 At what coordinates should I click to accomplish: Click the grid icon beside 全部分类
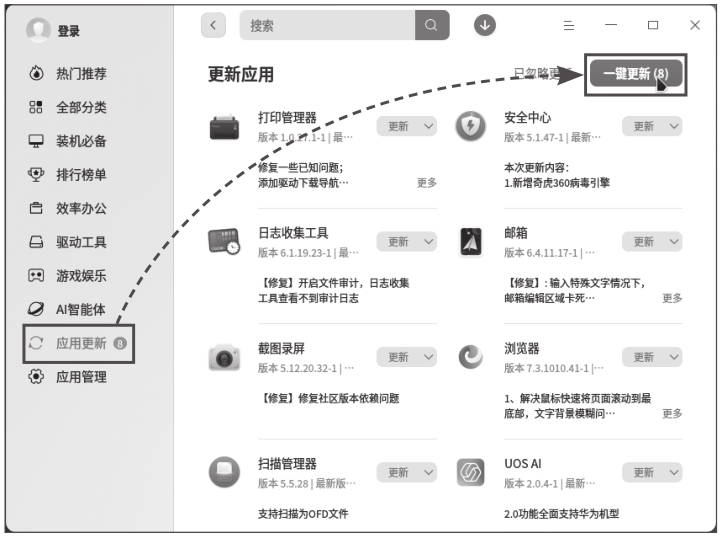pos(36,107)
